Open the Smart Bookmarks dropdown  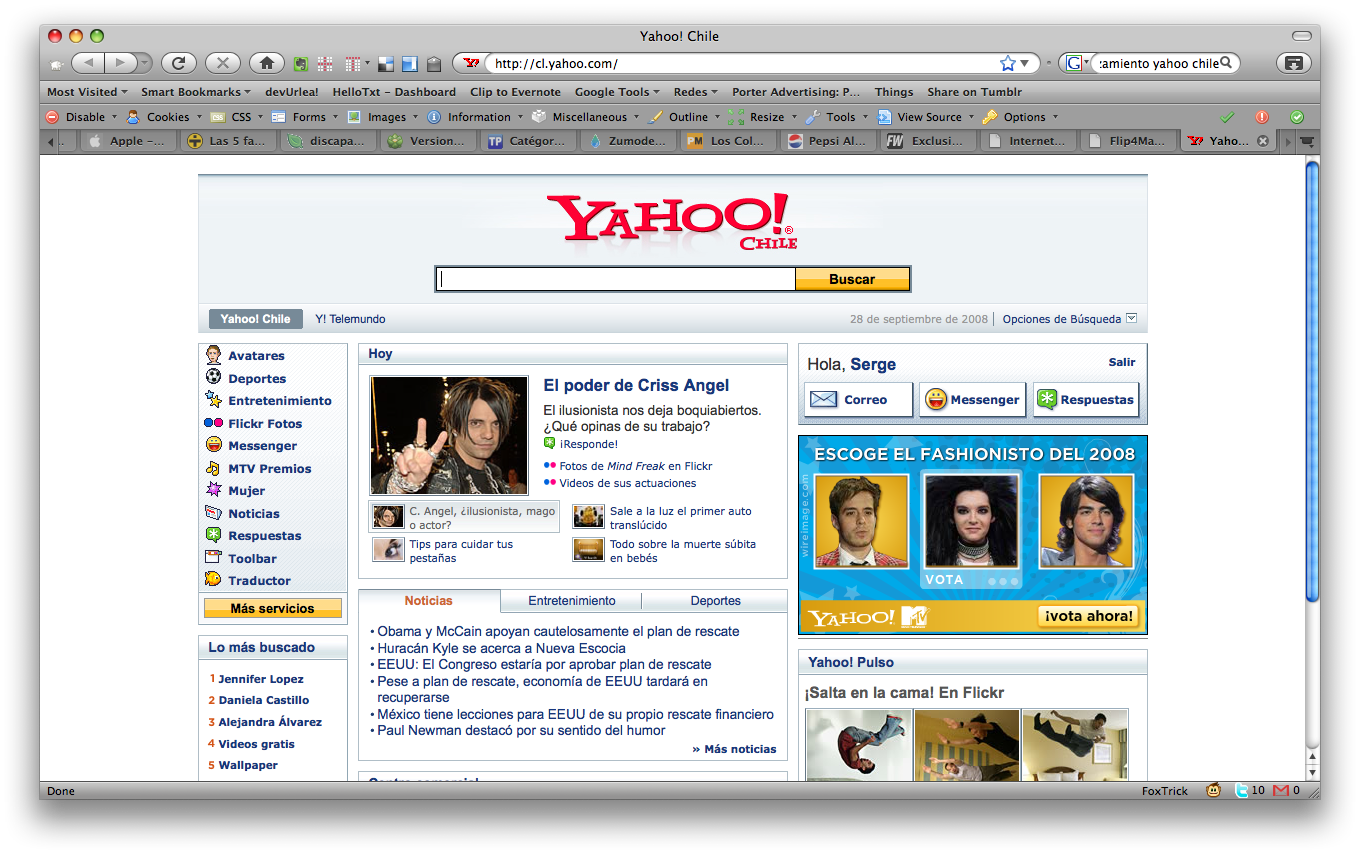[196, 92]
